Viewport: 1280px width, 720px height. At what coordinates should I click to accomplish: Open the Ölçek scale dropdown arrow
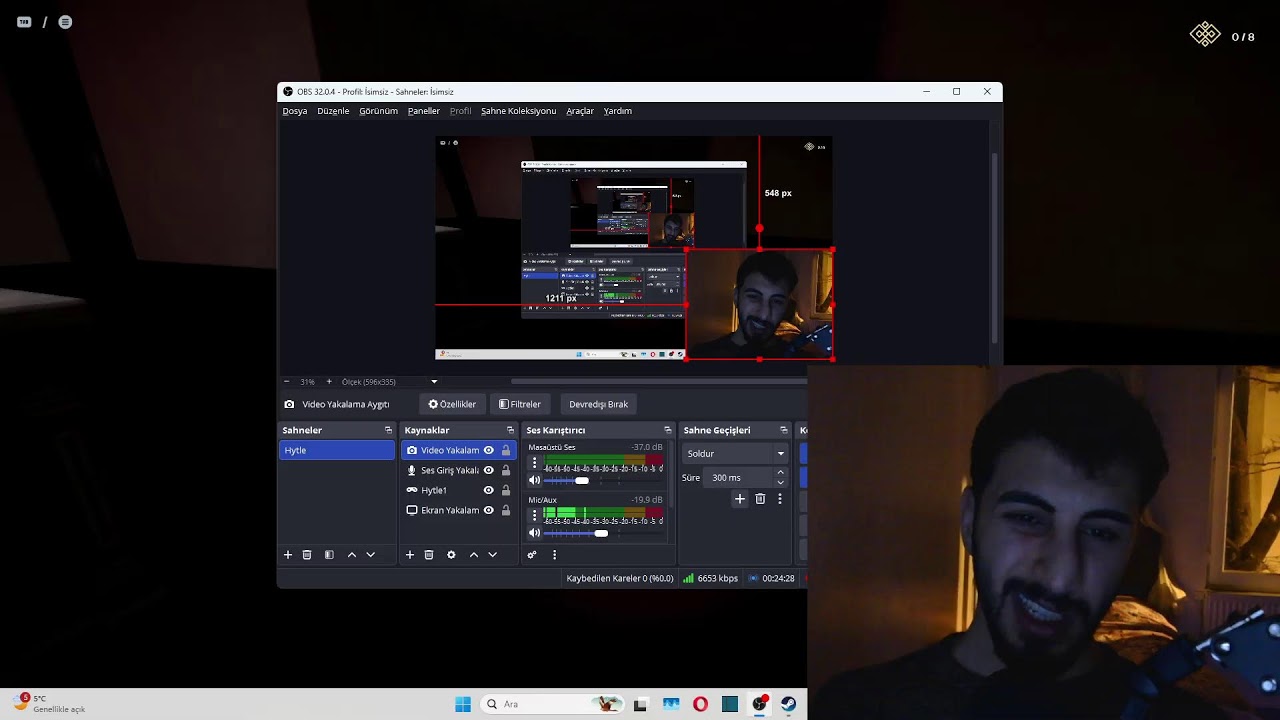coord(434,382)
